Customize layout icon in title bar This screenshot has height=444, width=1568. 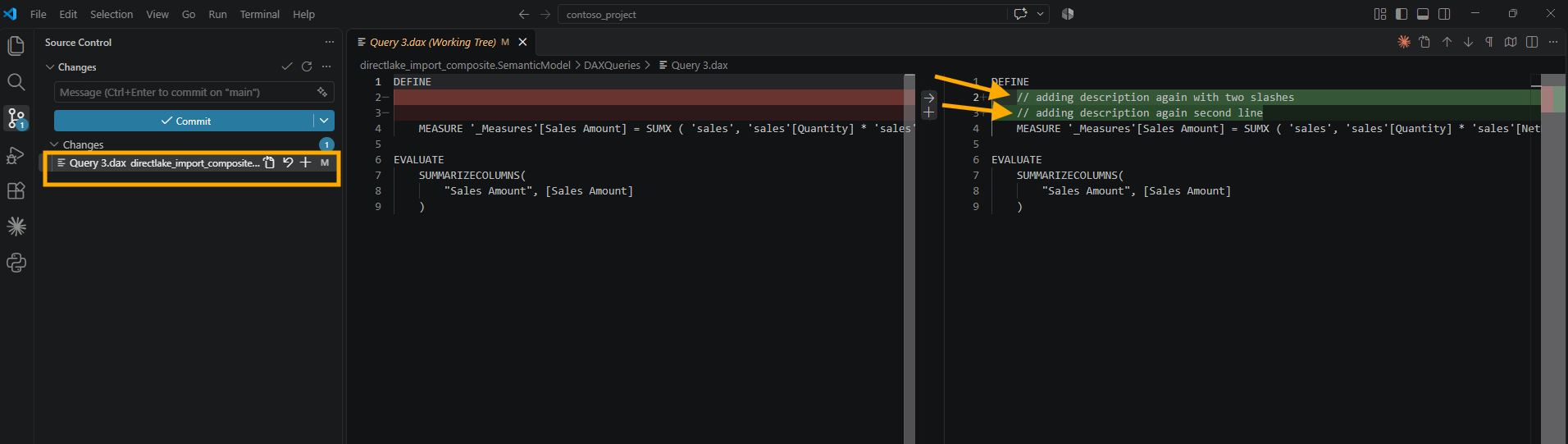(1380, 14)
